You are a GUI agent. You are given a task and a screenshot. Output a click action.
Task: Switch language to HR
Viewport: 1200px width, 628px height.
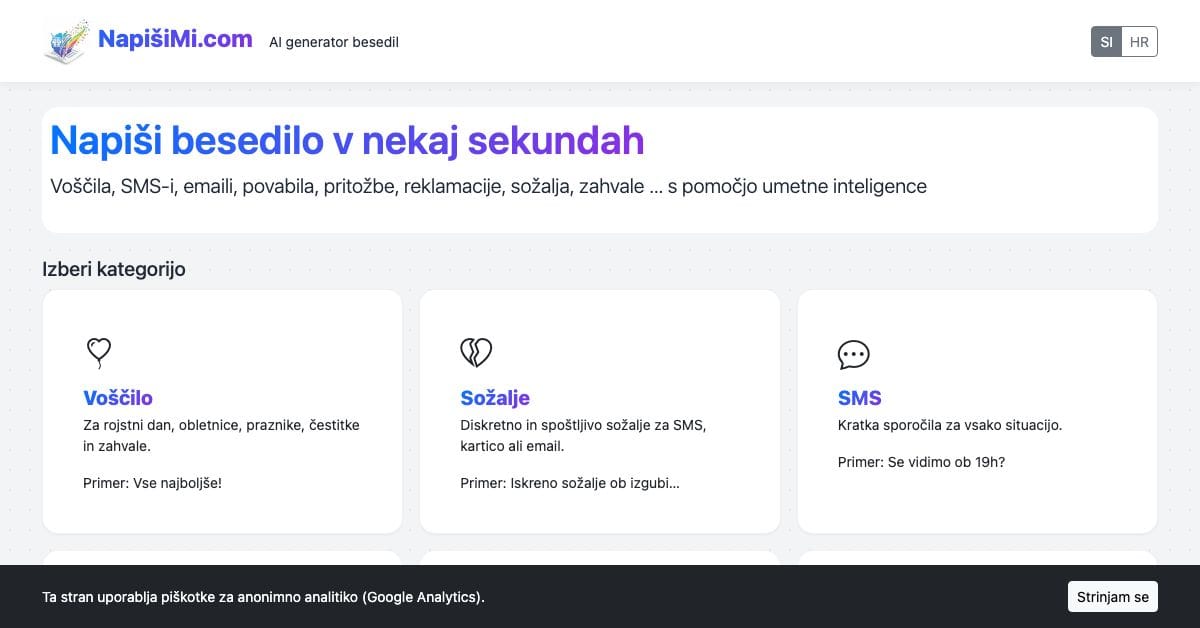[1139, 42]
